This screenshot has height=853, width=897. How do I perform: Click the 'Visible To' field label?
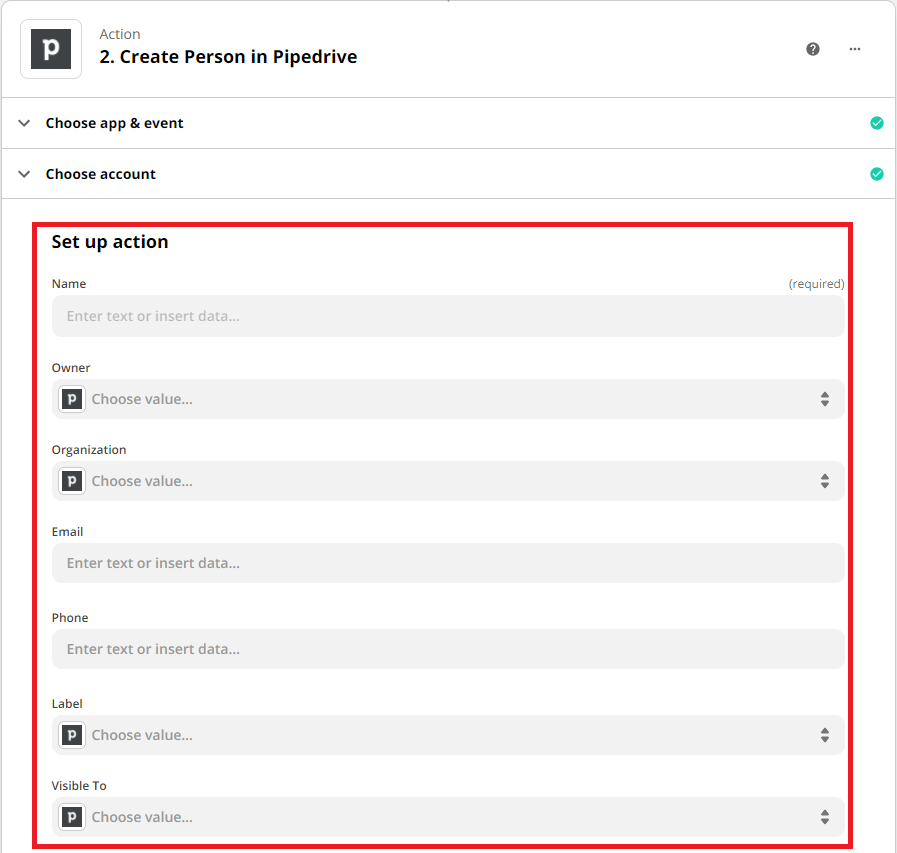pos(79,785)
